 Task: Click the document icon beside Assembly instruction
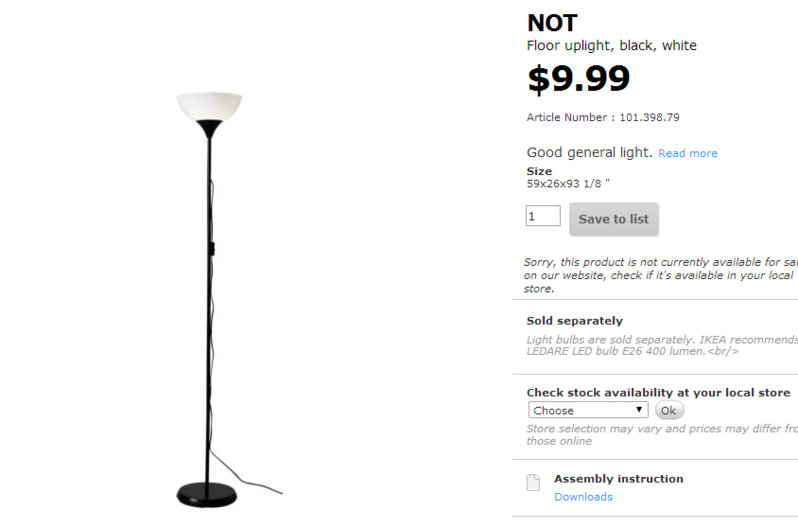click(533, 483)
